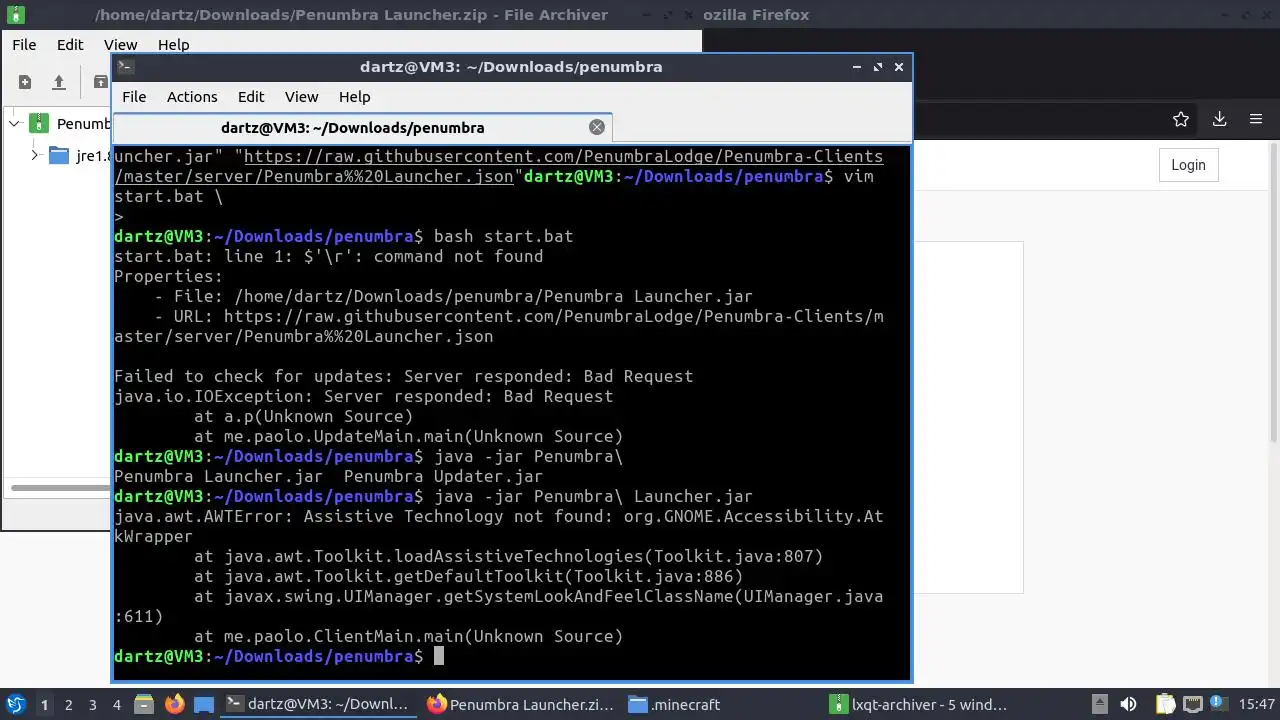Open the terminal's Actions menu
1280x720 pixels.
(x=192, y=97)
